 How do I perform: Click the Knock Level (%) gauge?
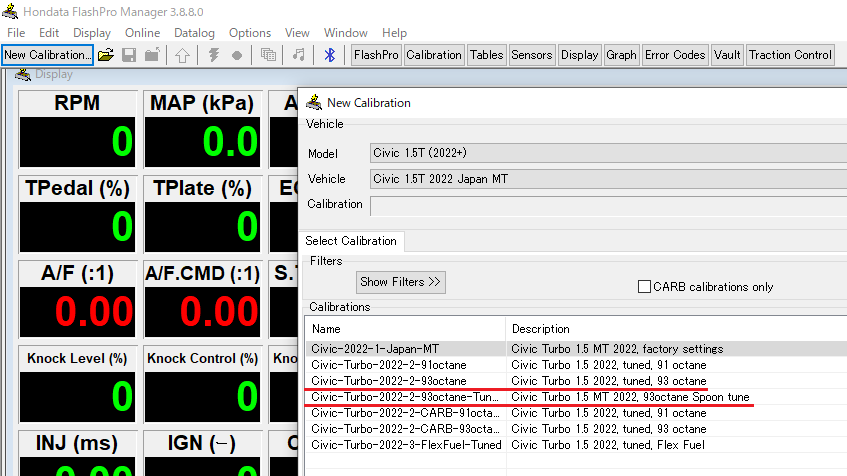click(77, 385)
